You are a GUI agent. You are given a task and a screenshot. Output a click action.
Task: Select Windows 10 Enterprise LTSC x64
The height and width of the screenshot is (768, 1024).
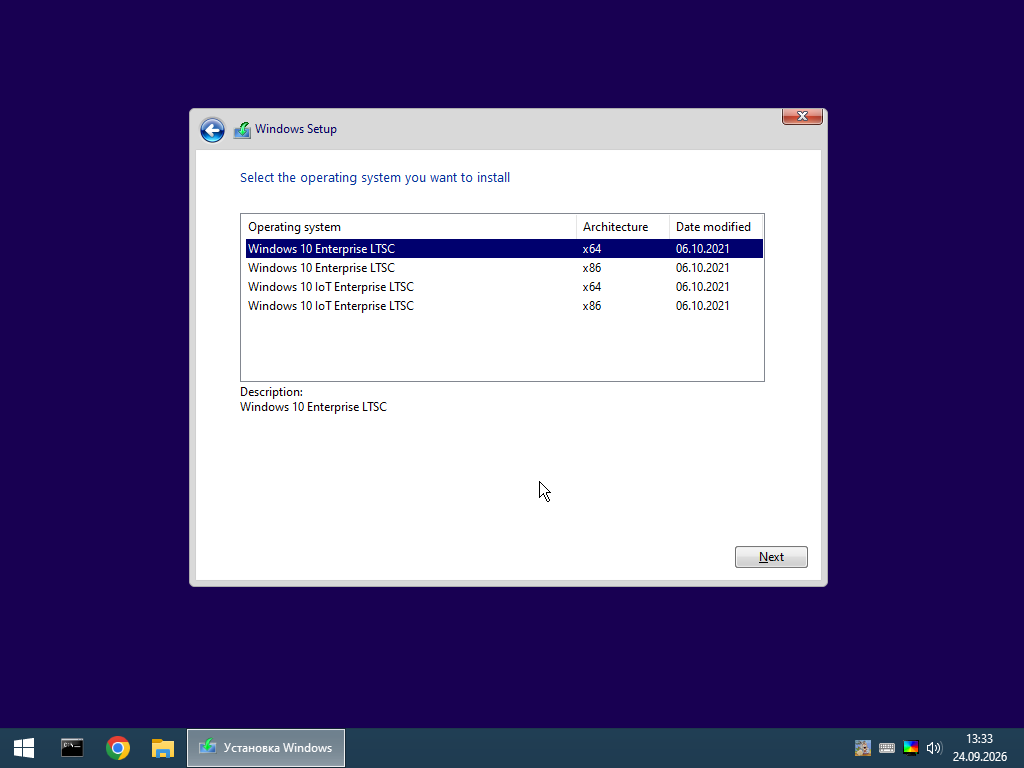point(504,249)
